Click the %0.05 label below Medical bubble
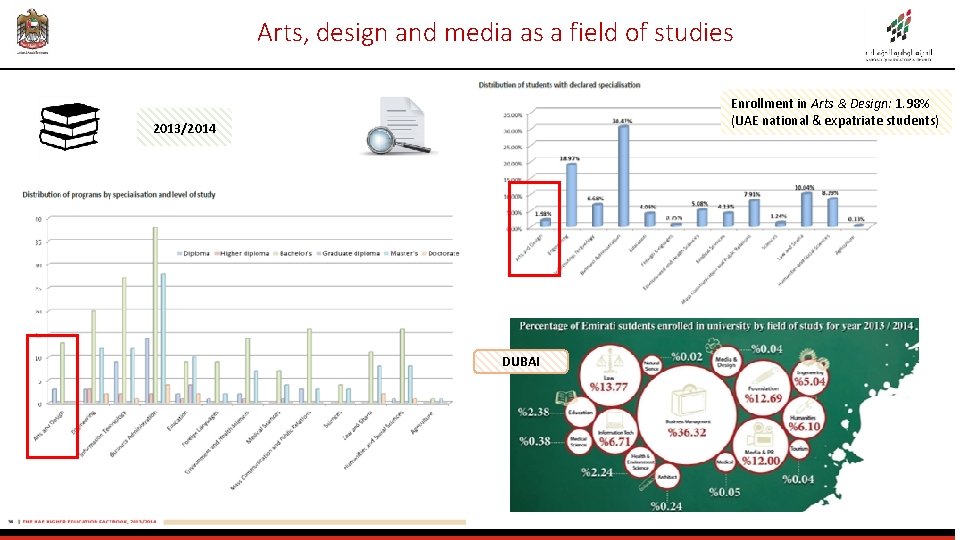The width and height of the screenshot is (960, 540). pyautogui.click(x=724, y=492)
